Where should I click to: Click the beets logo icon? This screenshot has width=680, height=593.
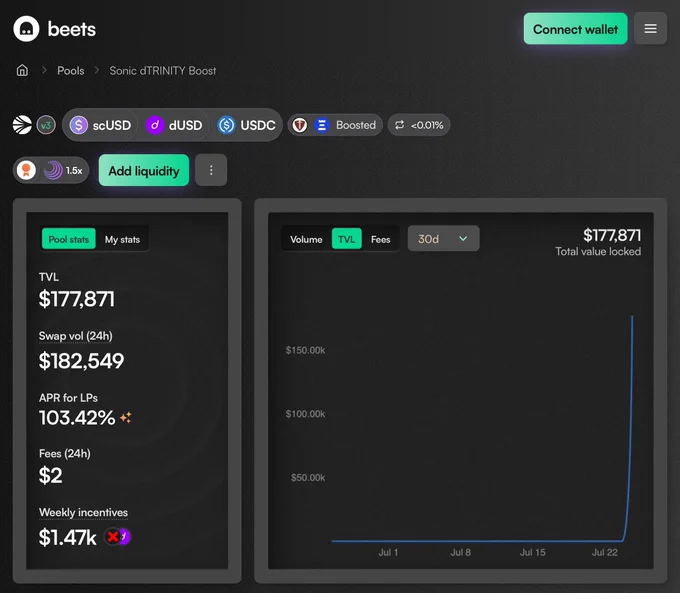tap(26, 29)
